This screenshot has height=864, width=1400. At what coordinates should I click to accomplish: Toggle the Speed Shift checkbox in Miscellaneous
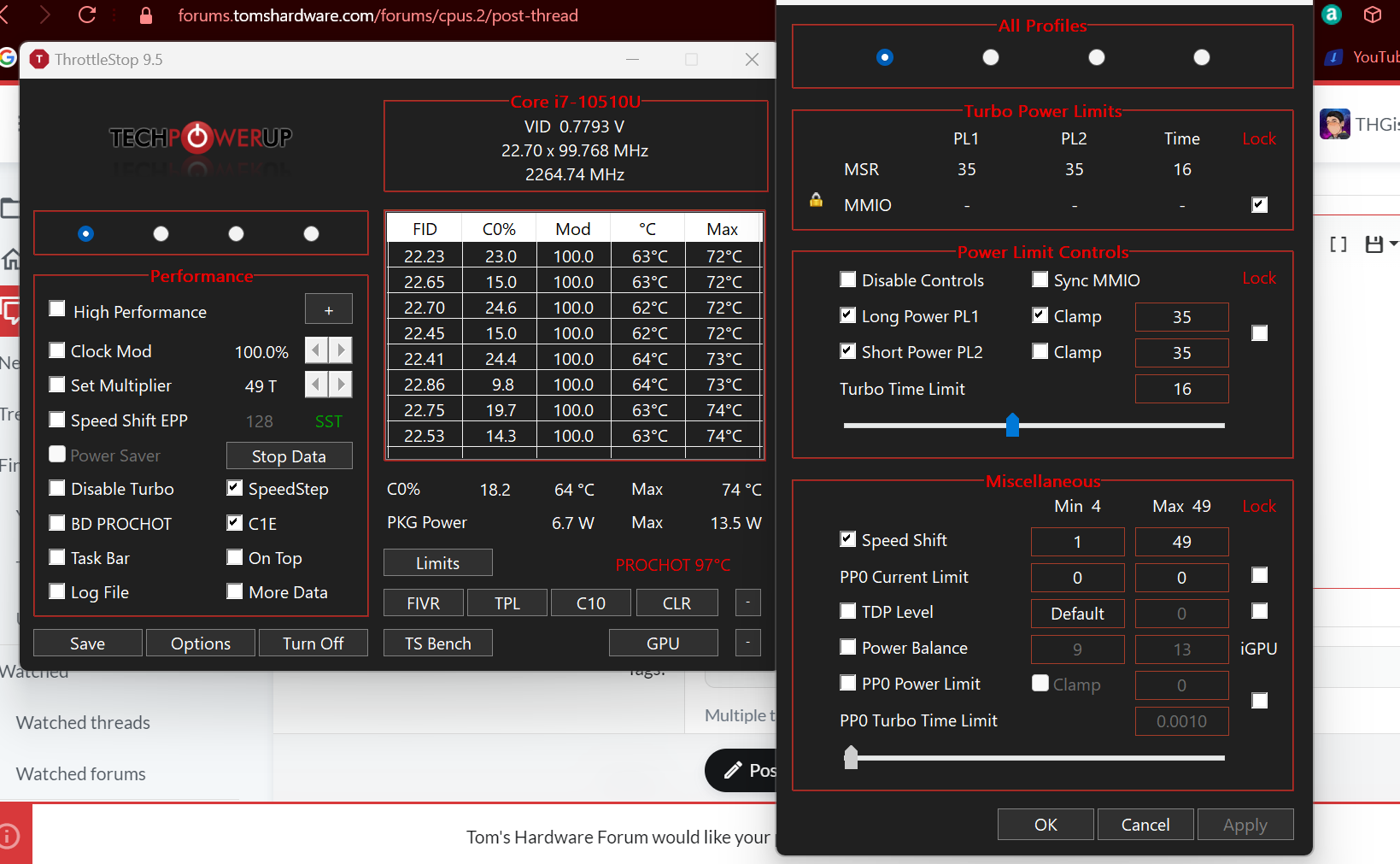(848, 539)
